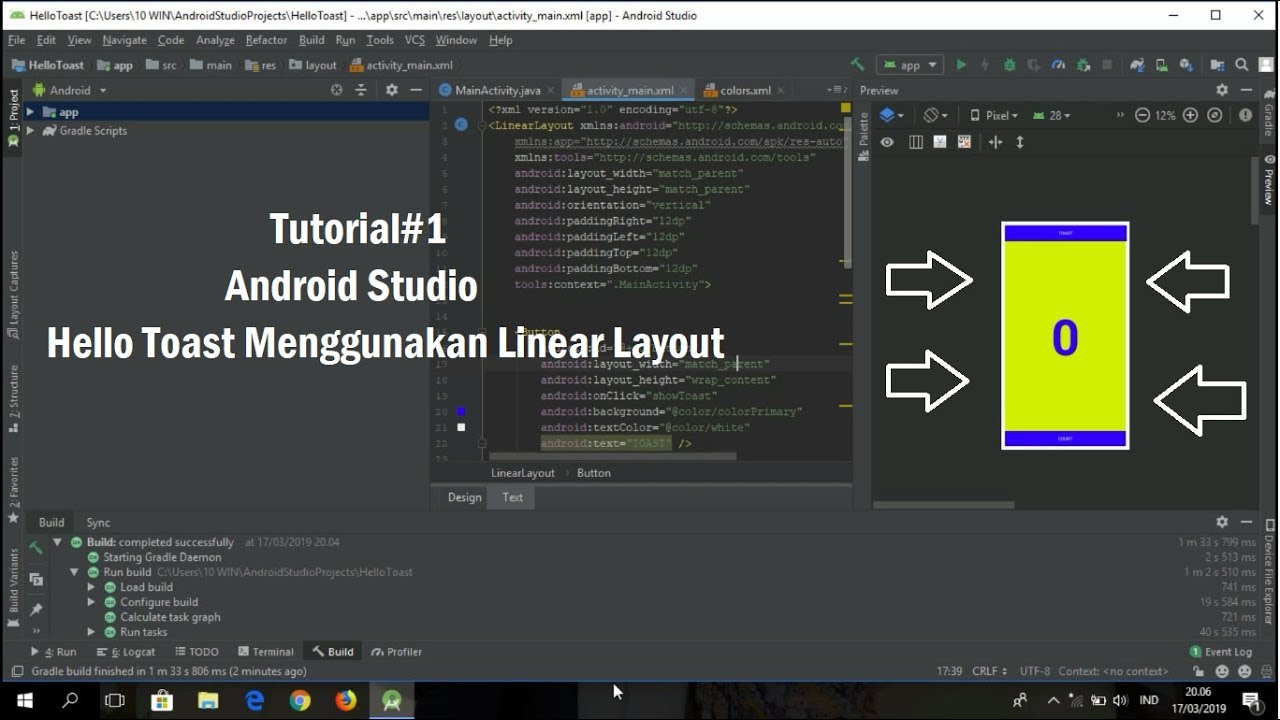Click the white color gutter swatch
This screenshot has height=720, width=1280.
[x=461, y=427]
